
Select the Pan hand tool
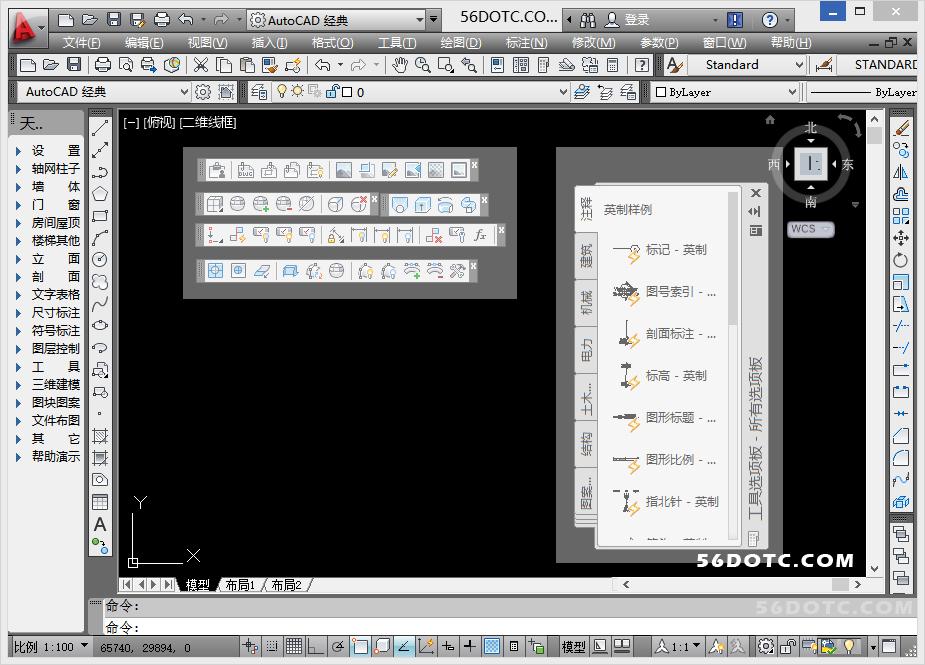click(400, 65)
